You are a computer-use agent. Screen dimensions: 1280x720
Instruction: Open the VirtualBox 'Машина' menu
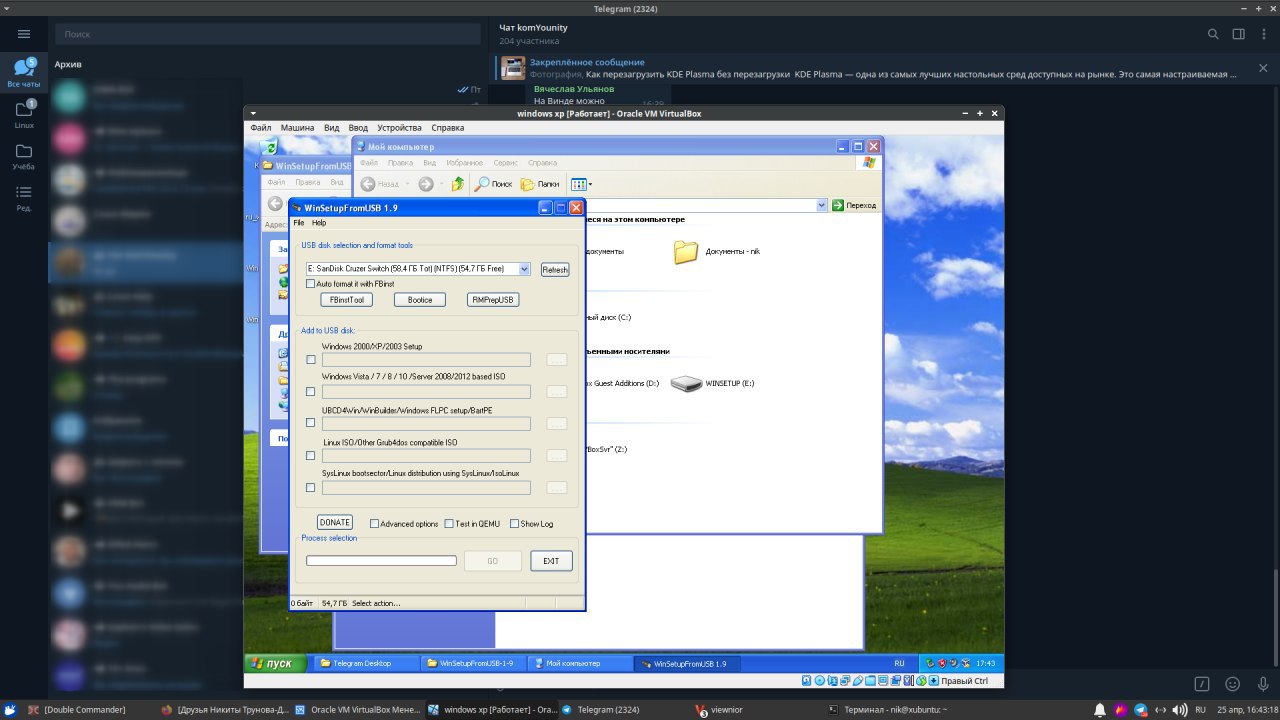[x=297, y=128]
